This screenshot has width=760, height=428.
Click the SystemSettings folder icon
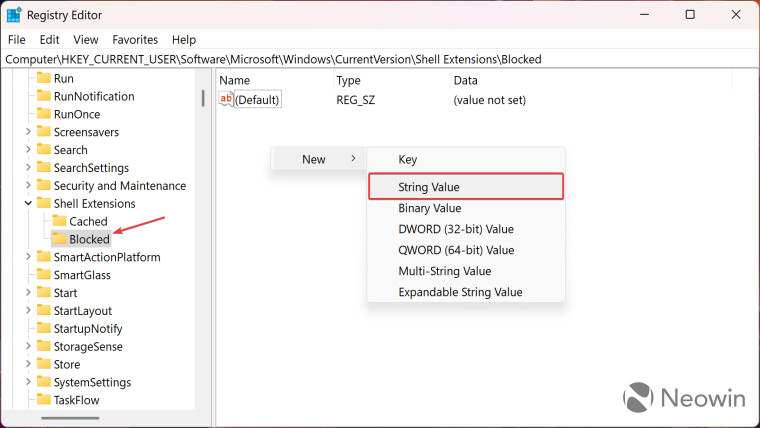44,382
